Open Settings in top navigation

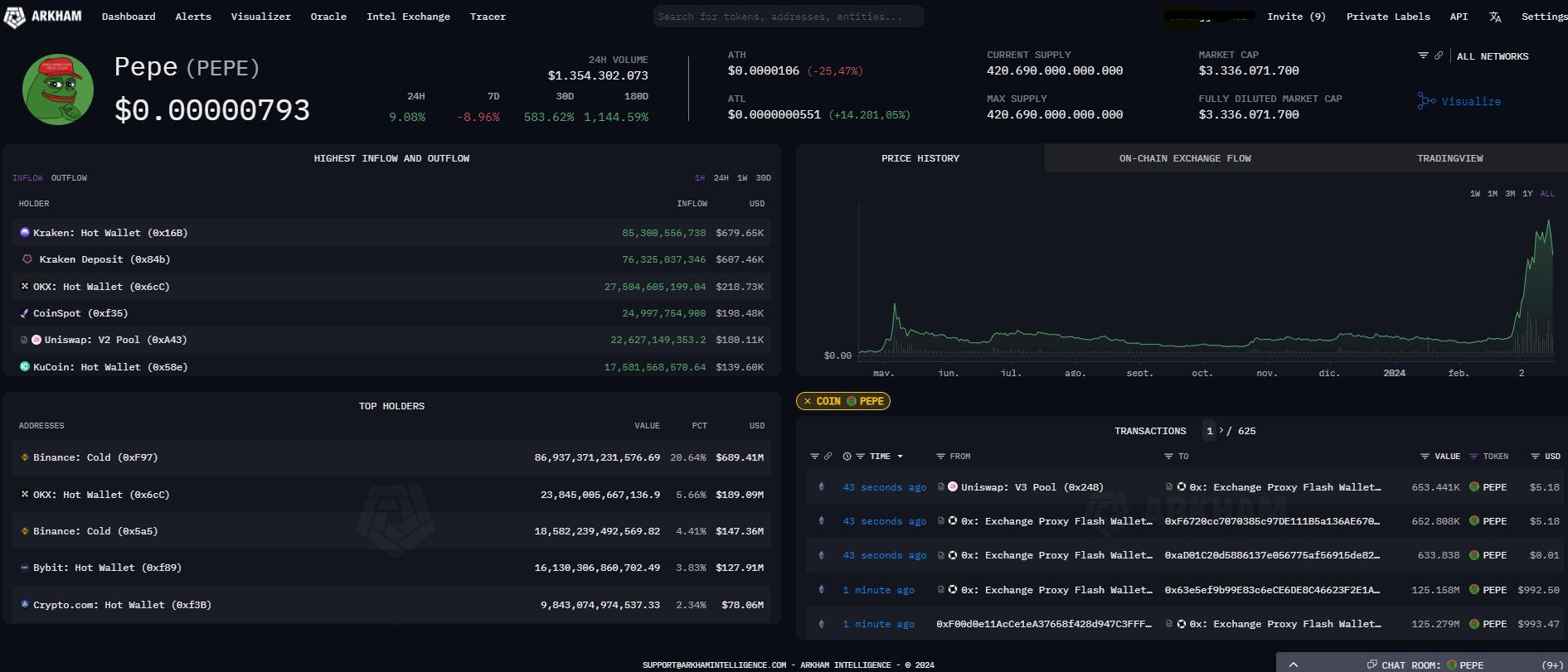click(1544, 17)
